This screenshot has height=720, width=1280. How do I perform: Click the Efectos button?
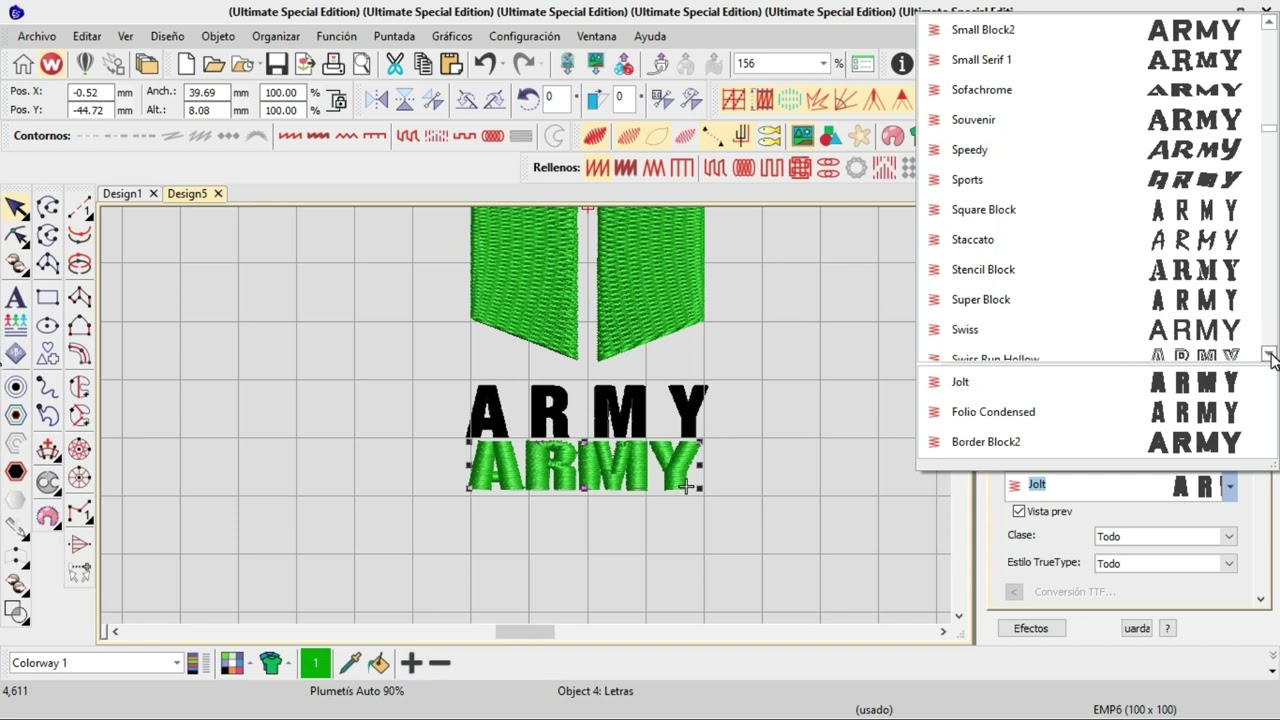1031,628
